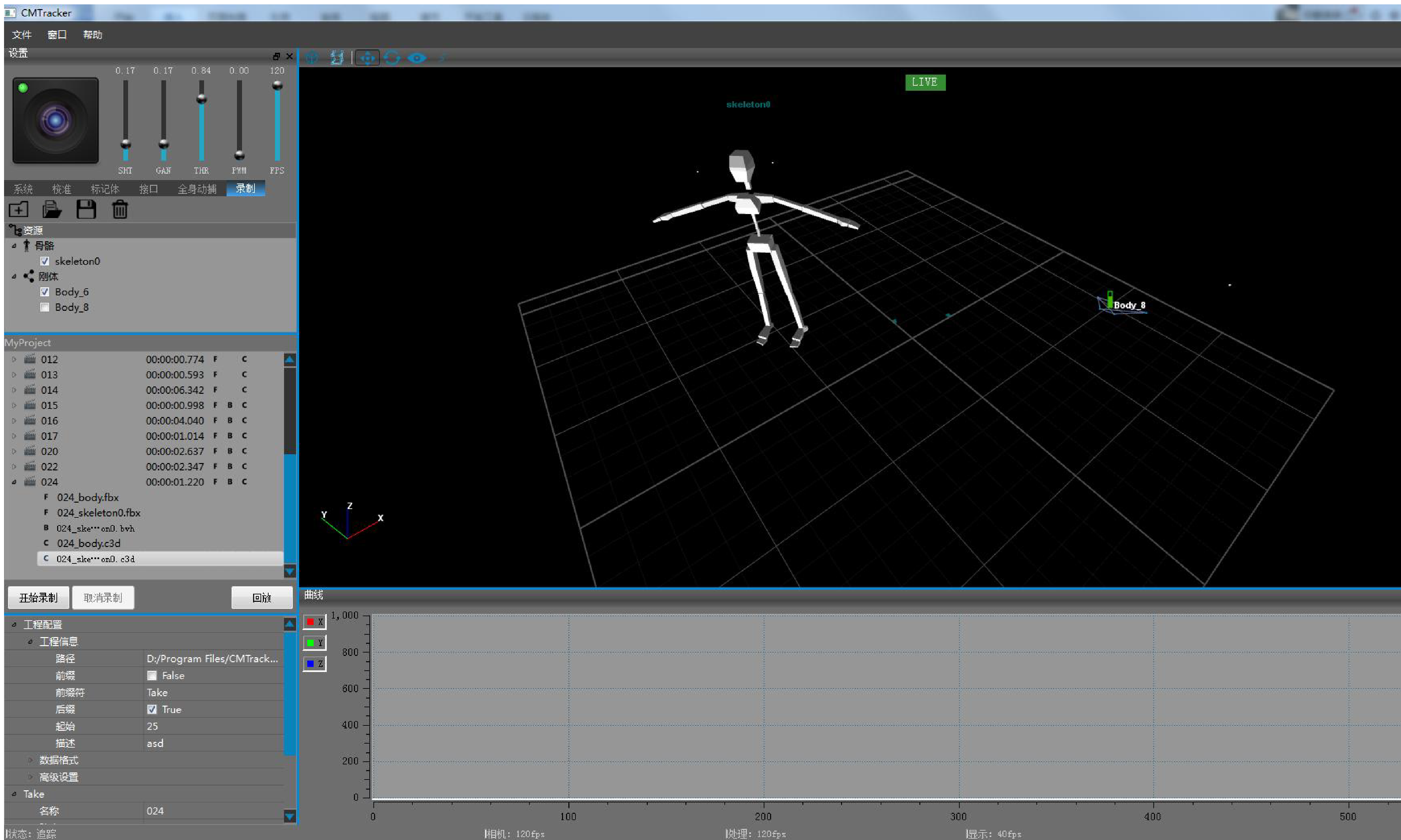Click the trash delete icon
Image resolution: width=1401 pixels, height=840 pixels.
(119, 209)
